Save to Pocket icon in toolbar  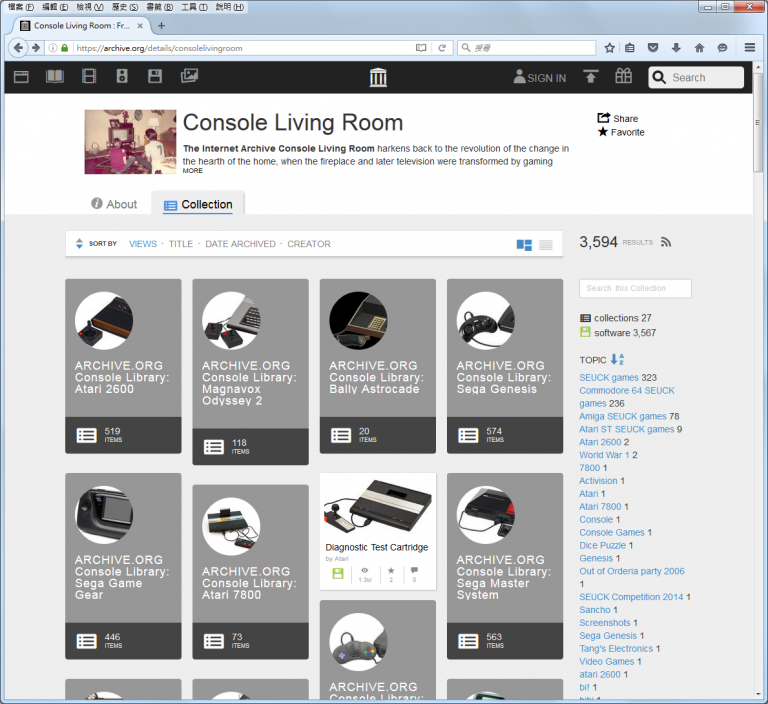point(653,48)
